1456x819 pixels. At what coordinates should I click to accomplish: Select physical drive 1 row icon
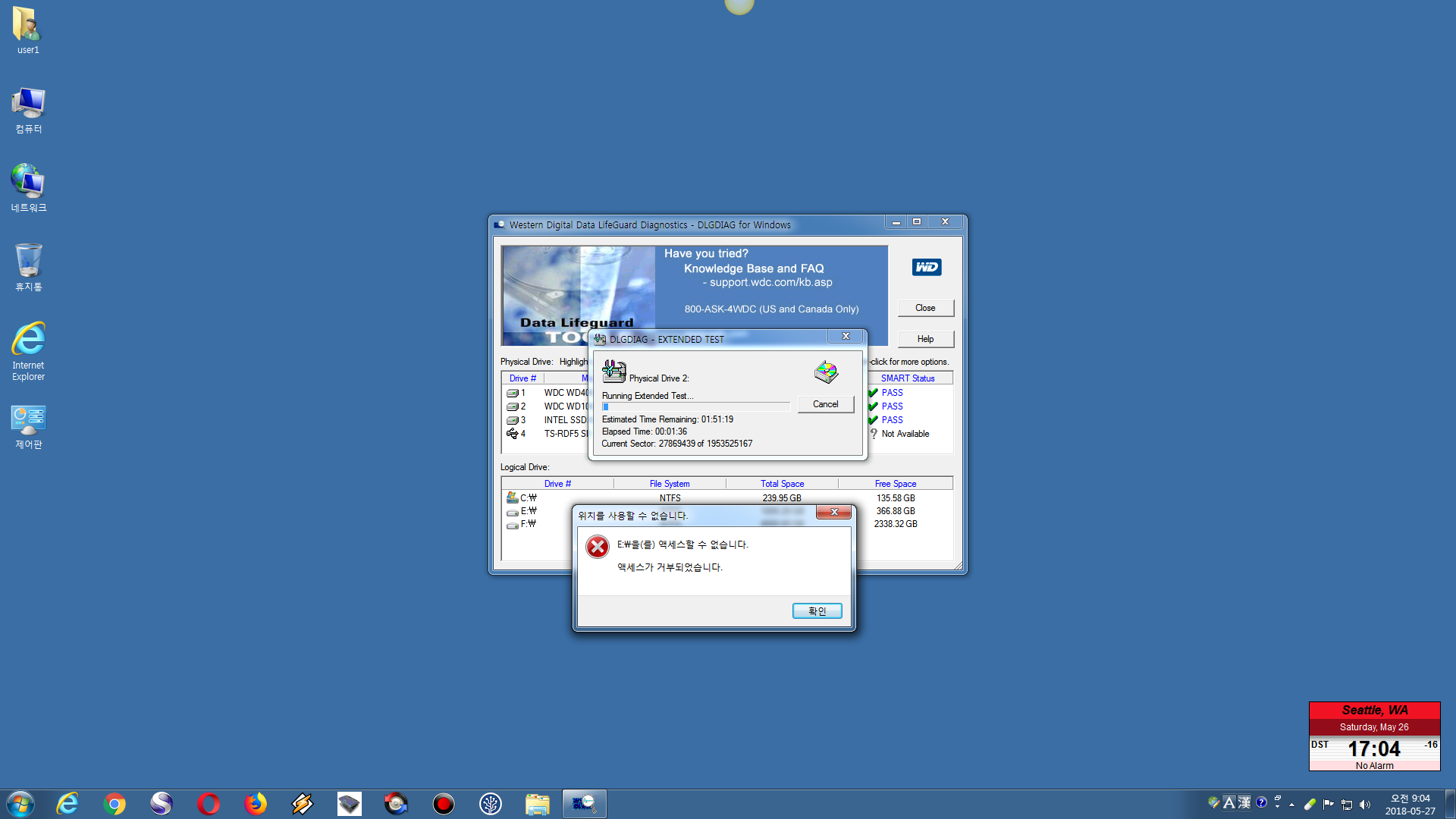(513, 393)
